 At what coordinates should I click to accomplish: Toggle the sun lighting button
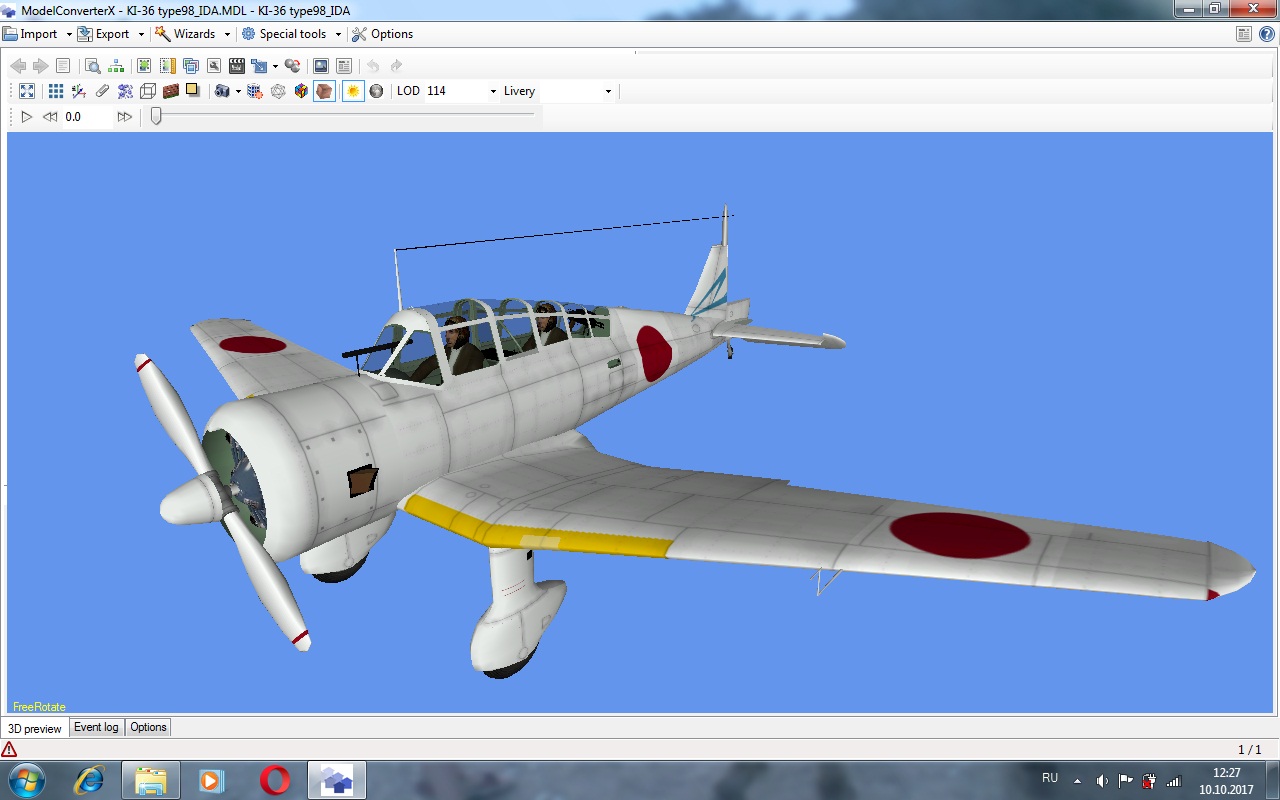point(352,91)
